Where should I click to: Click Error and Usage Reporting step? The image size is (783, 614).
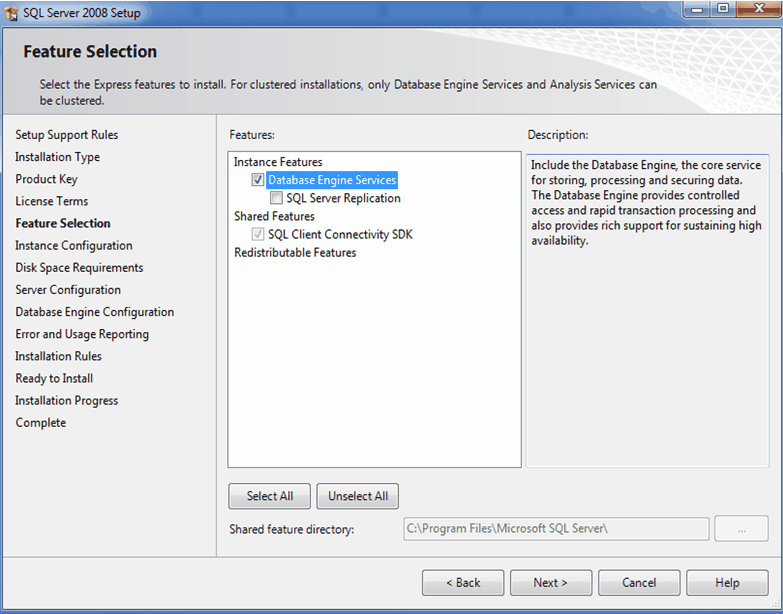(82, 334)
